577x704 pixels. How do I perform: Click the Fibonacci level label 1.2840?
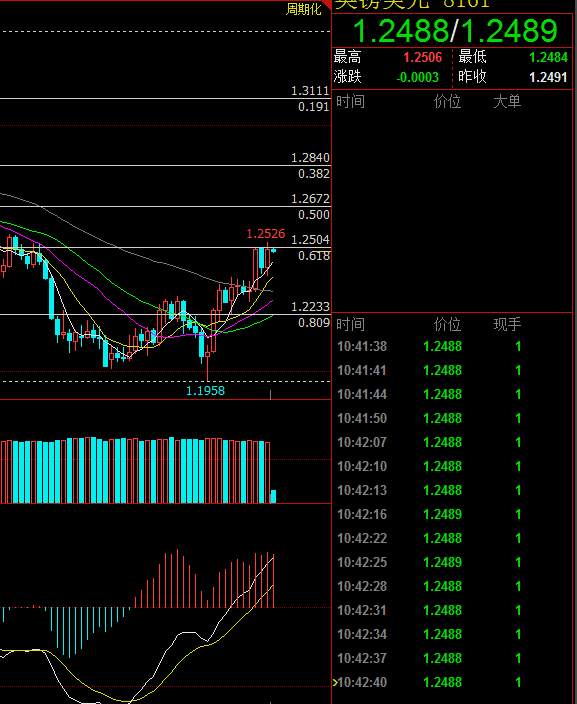310,158
